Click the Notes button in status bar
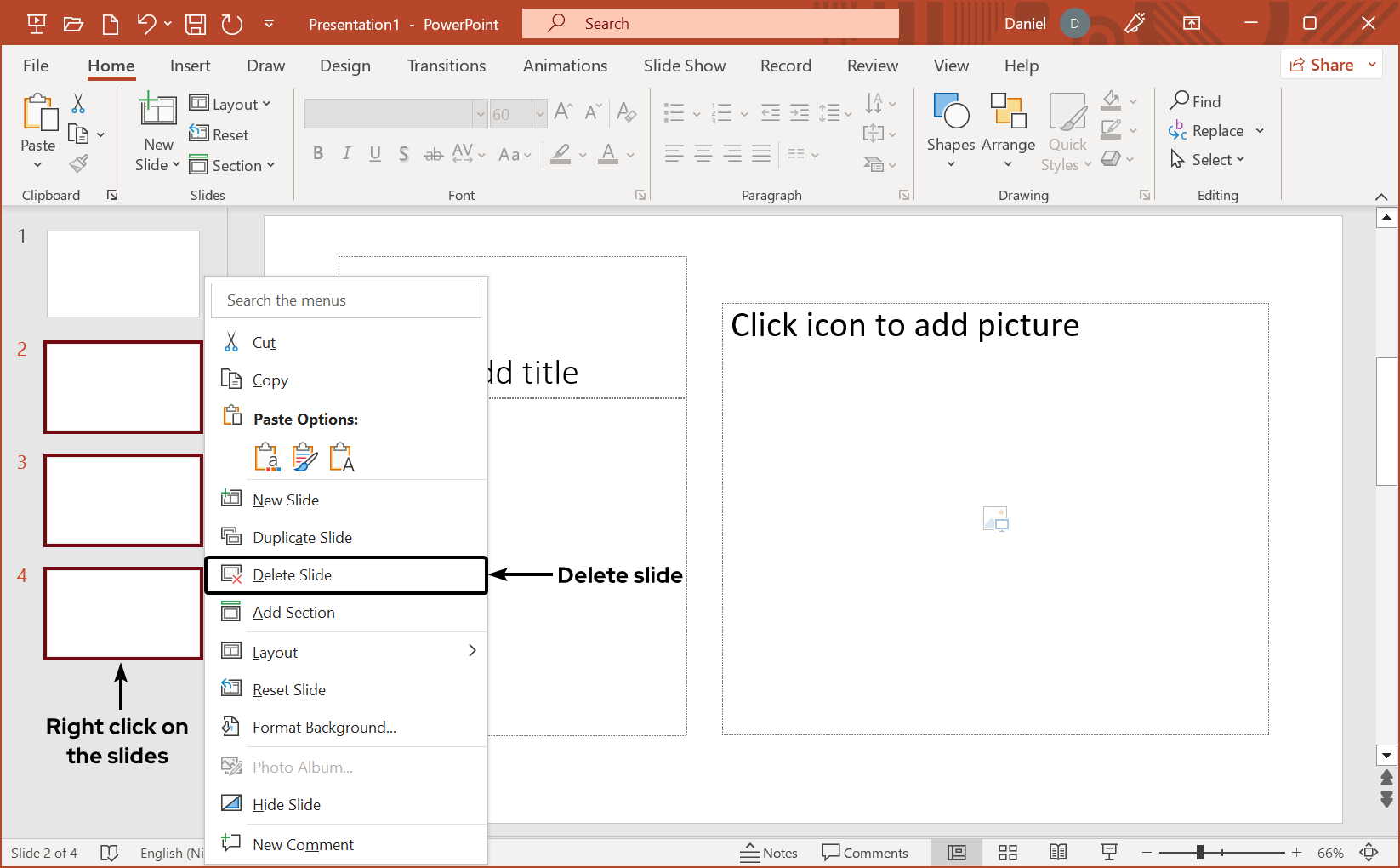This screenshot has height=868, width=1400. coord(768,852)
